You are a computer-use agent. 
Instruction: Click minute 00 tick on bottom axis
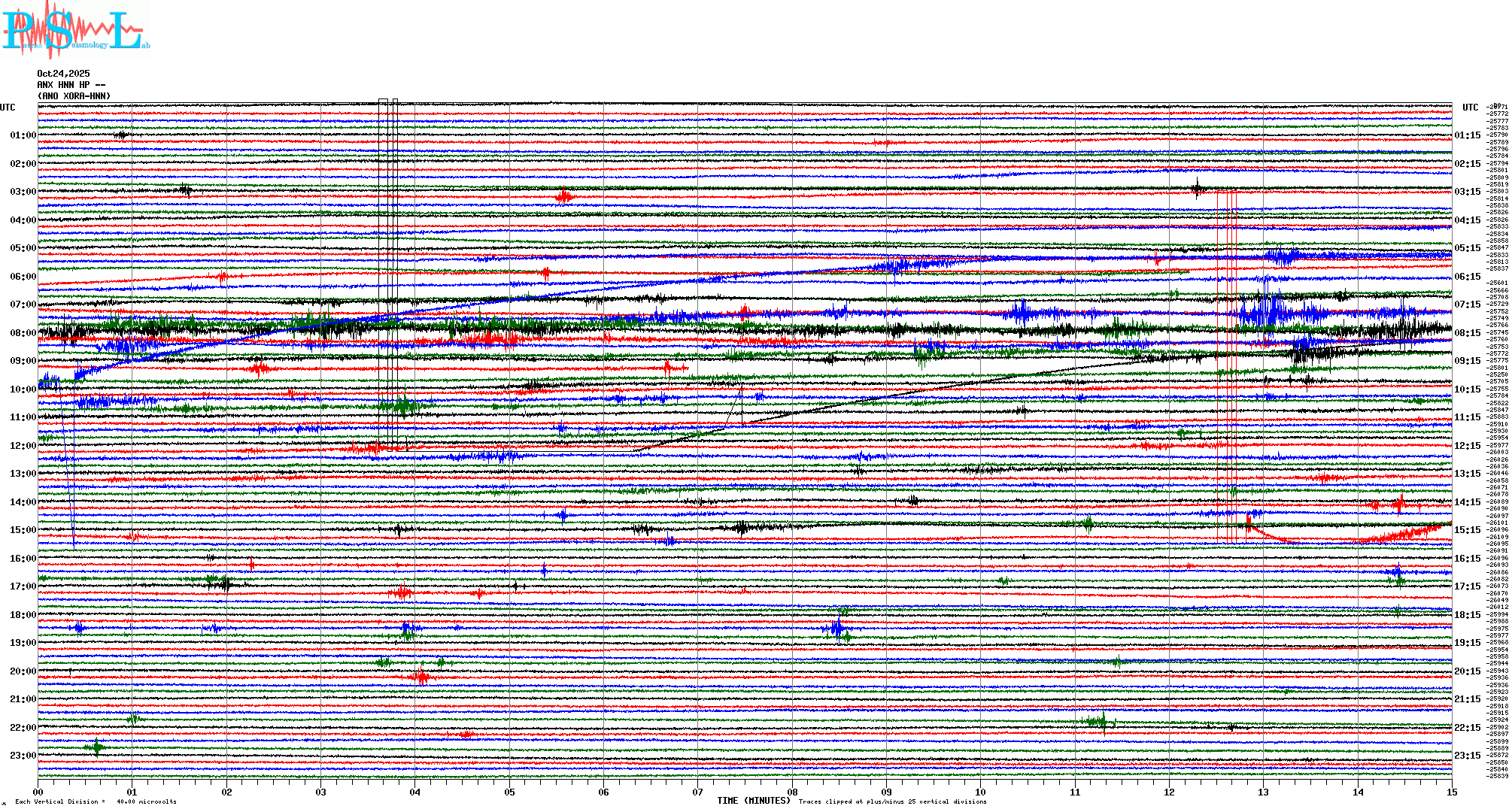(x=38, y=792)
